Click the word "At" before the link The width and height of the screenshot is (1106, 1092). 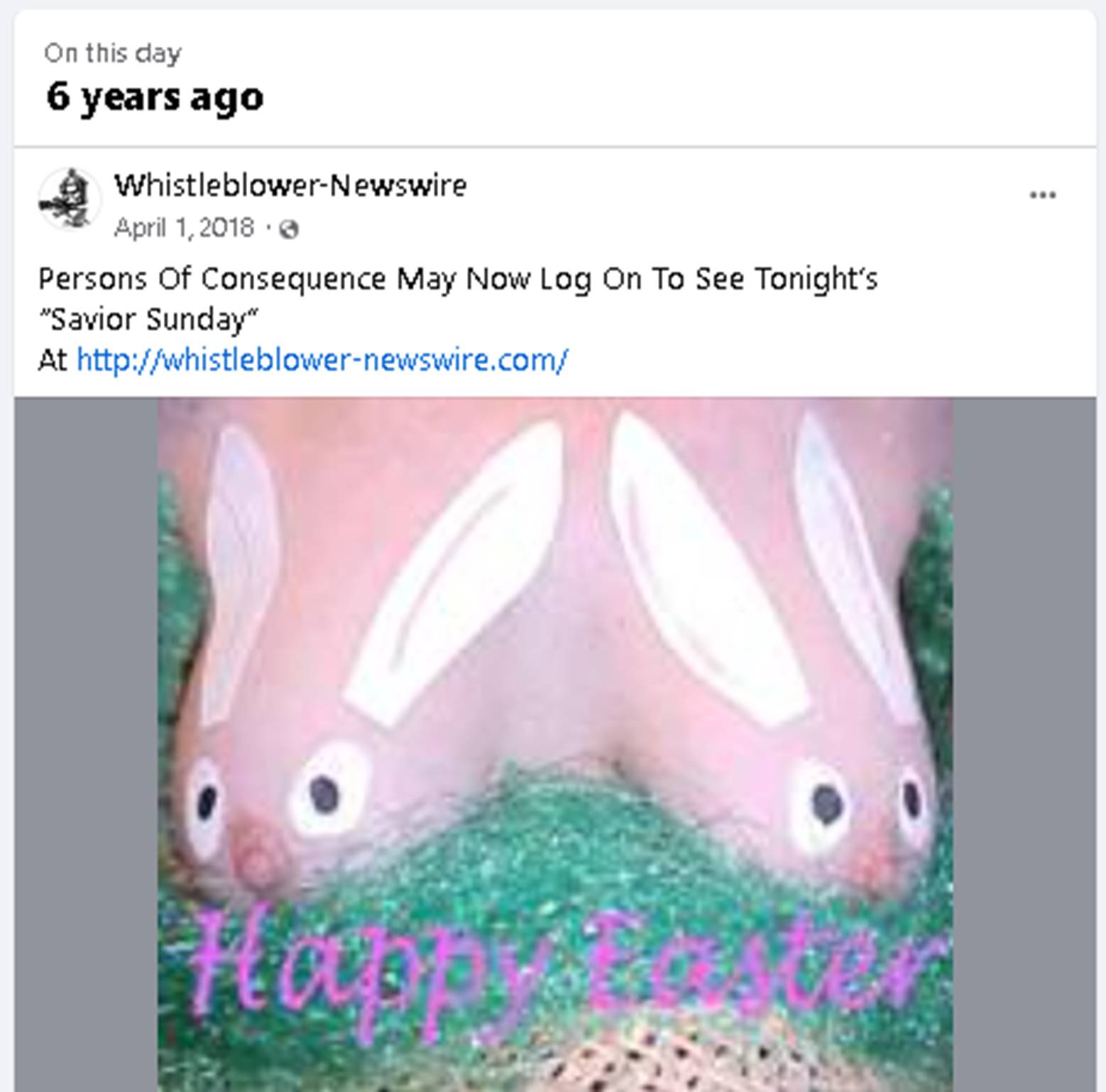click(x=52, y=360)
